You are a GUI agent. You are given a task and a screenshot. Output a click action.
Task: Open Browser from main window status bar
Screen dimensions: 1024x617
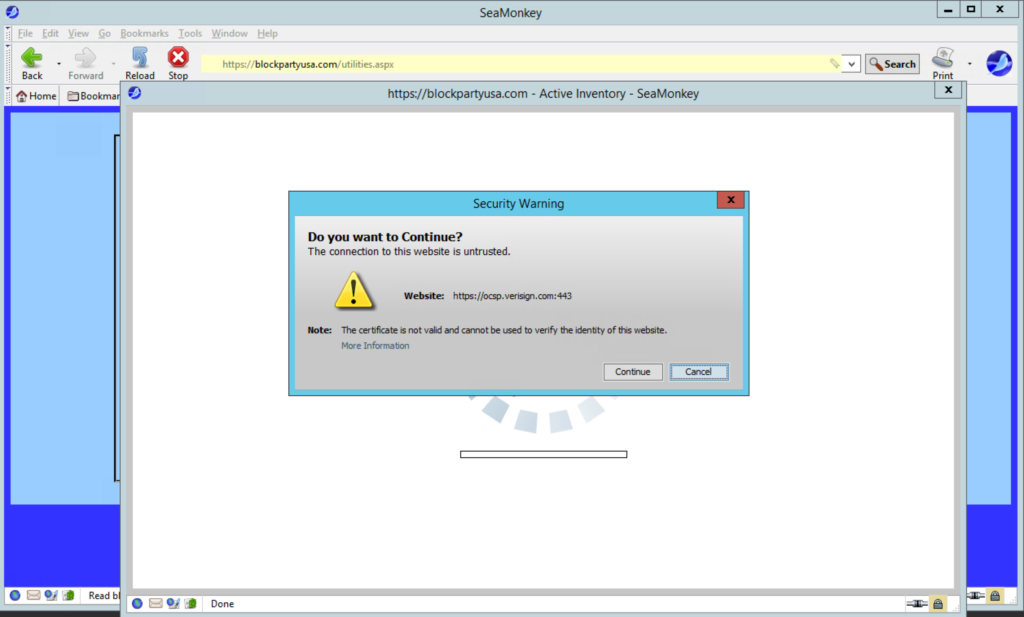click(15, 595)
